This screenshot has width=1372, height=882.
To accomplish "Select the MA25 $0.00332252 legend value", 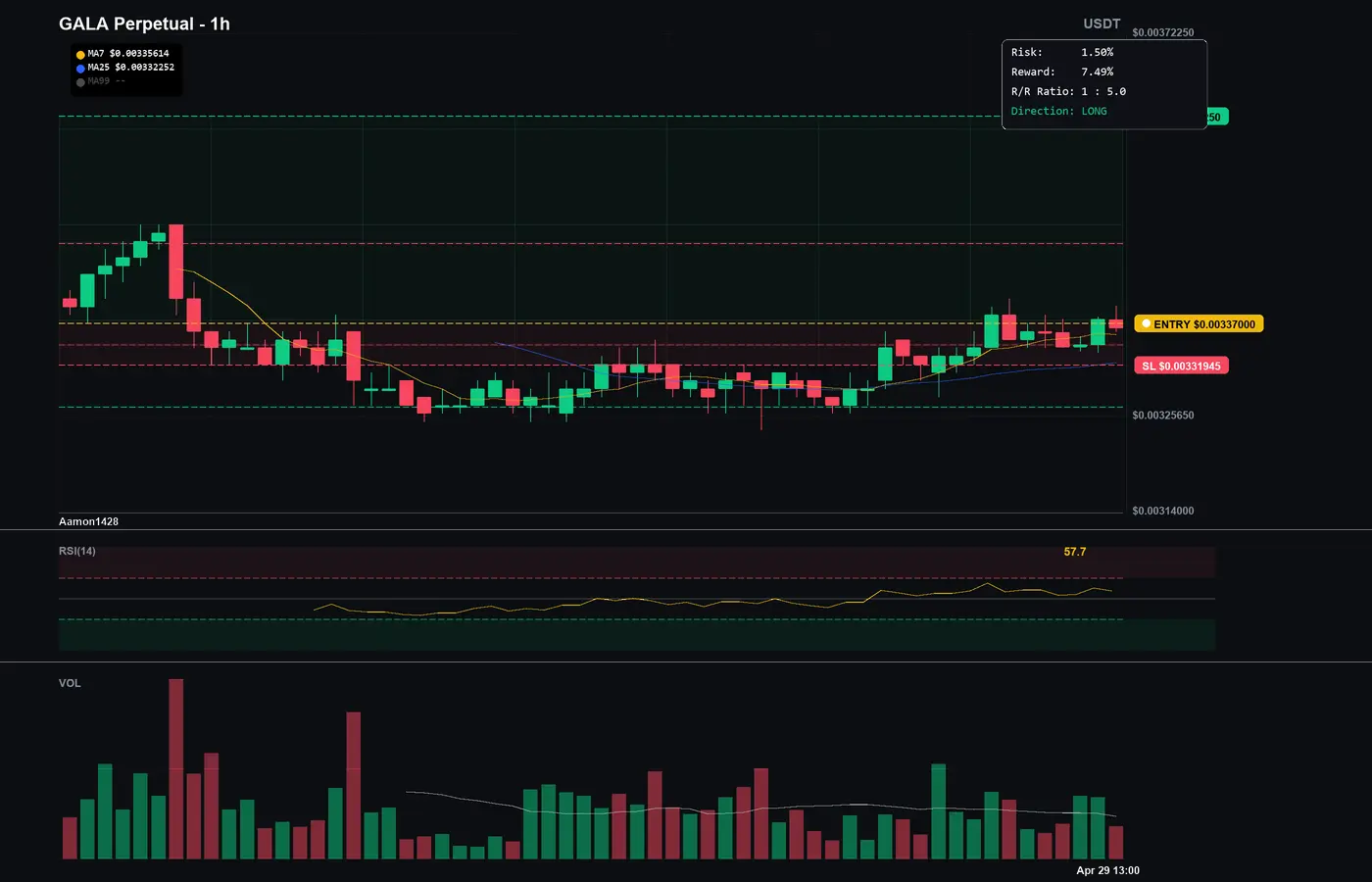I will tap(131, 68).
